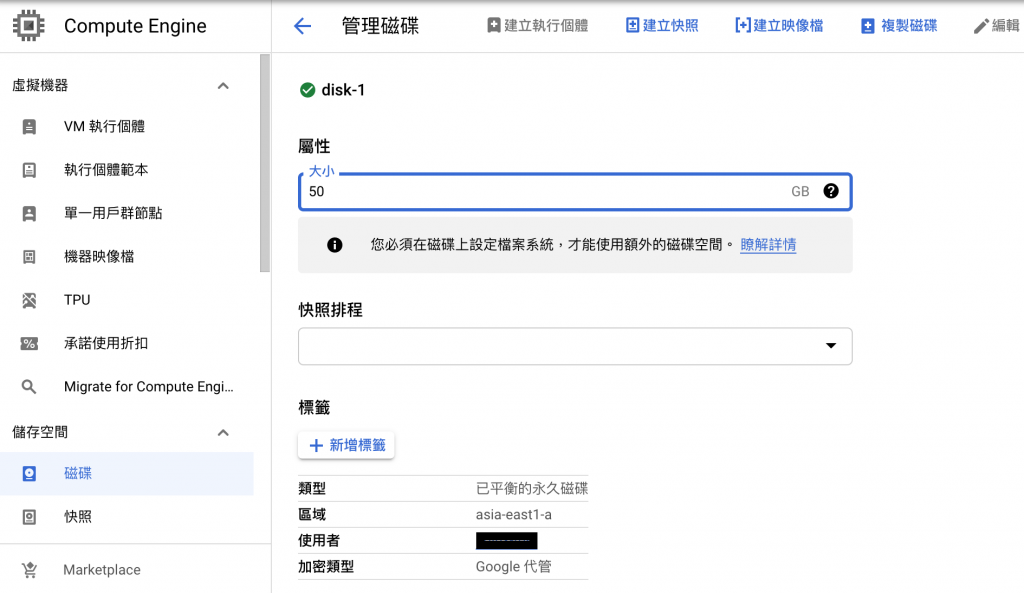Click the 管理磁碟 page title

click(380, 26)
